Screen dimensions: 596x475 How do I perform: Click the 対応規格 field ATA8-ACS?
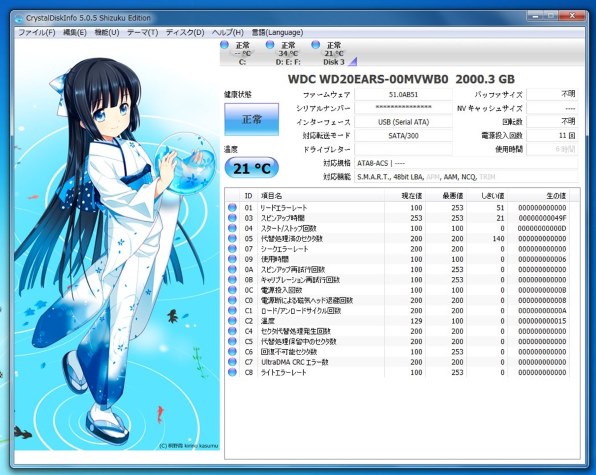click(x=466, y=163)
